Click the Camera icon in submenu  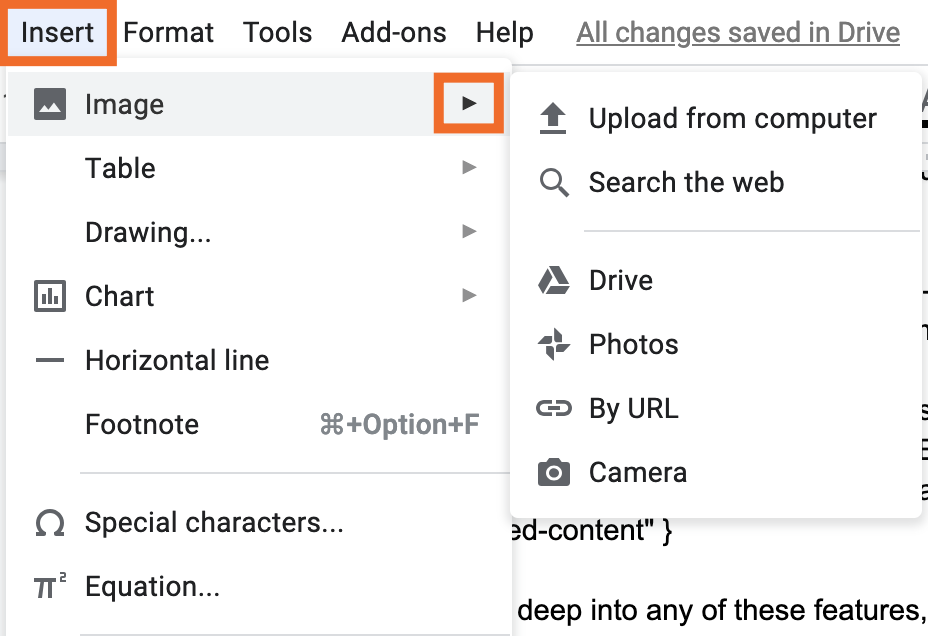(553, 472)
